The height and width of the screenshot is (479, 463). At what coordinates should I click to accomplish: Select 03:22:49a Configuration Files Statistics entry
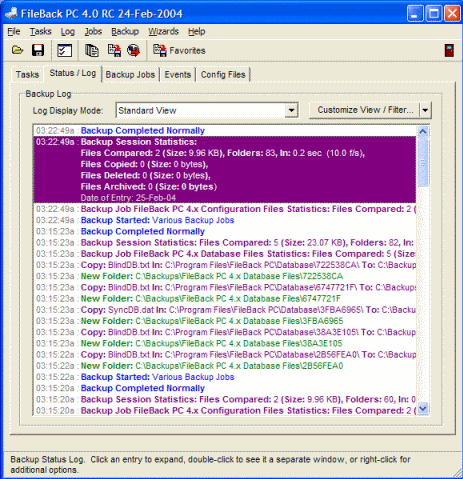tap(225, 209)
